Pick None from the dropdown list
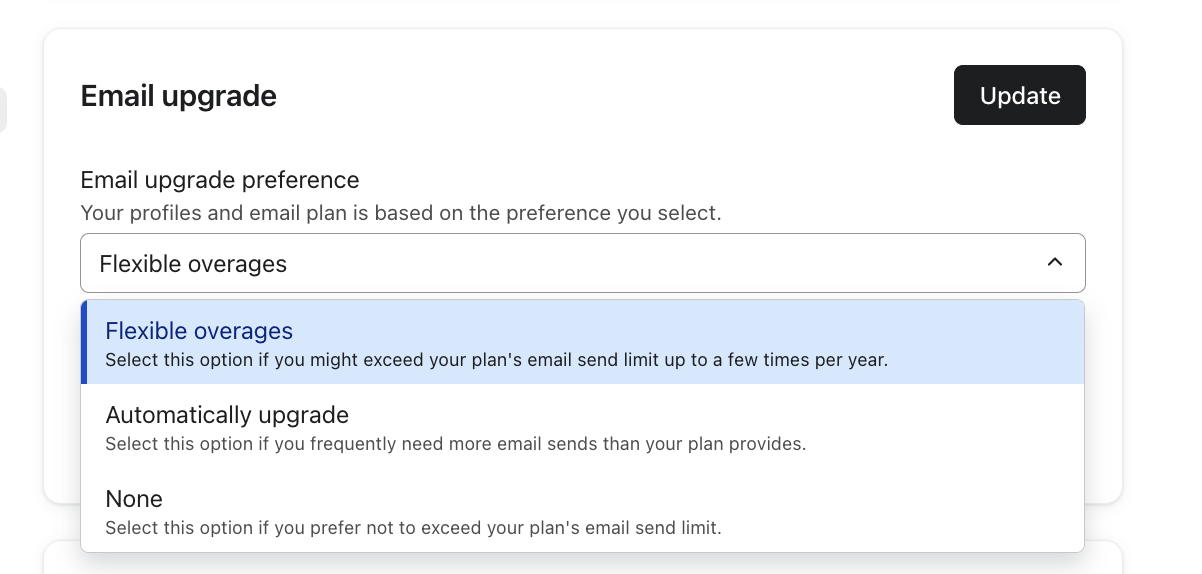The image size is (1202, 574). click(134, 499)
